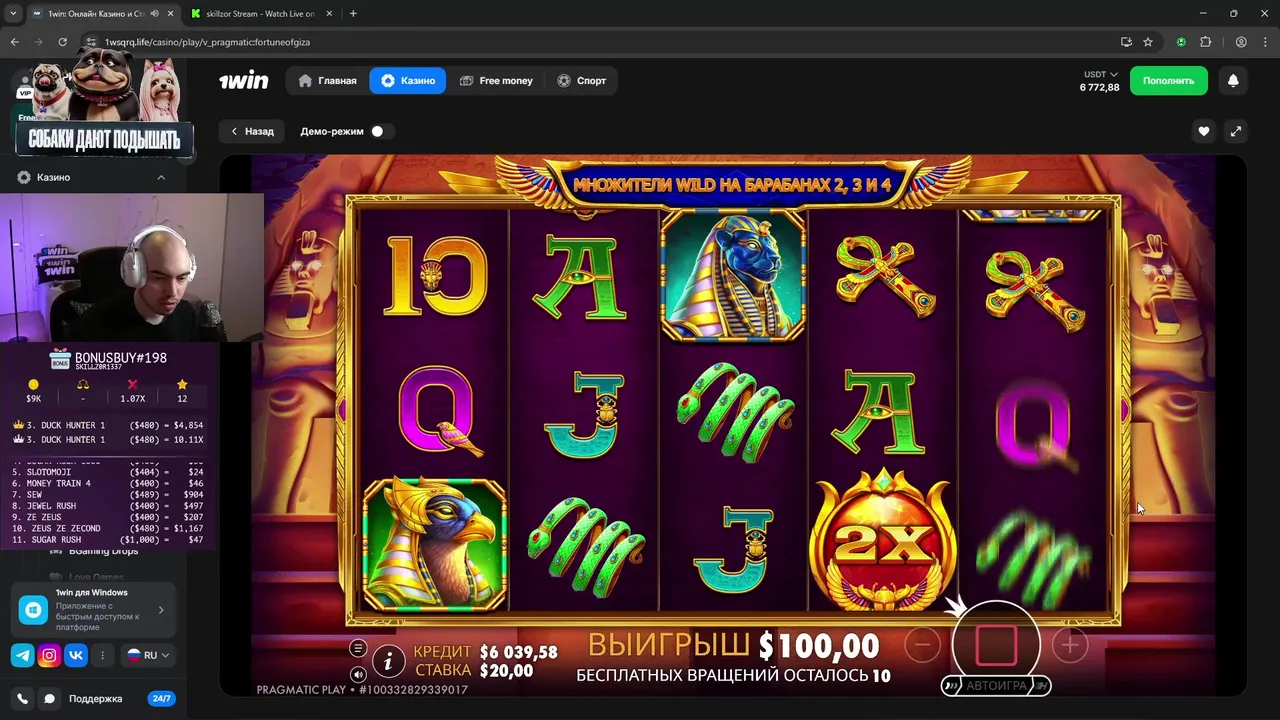Screen dimensions: 1280x720
Task: Select the Спорт menu item
Action: coord(582,81)
